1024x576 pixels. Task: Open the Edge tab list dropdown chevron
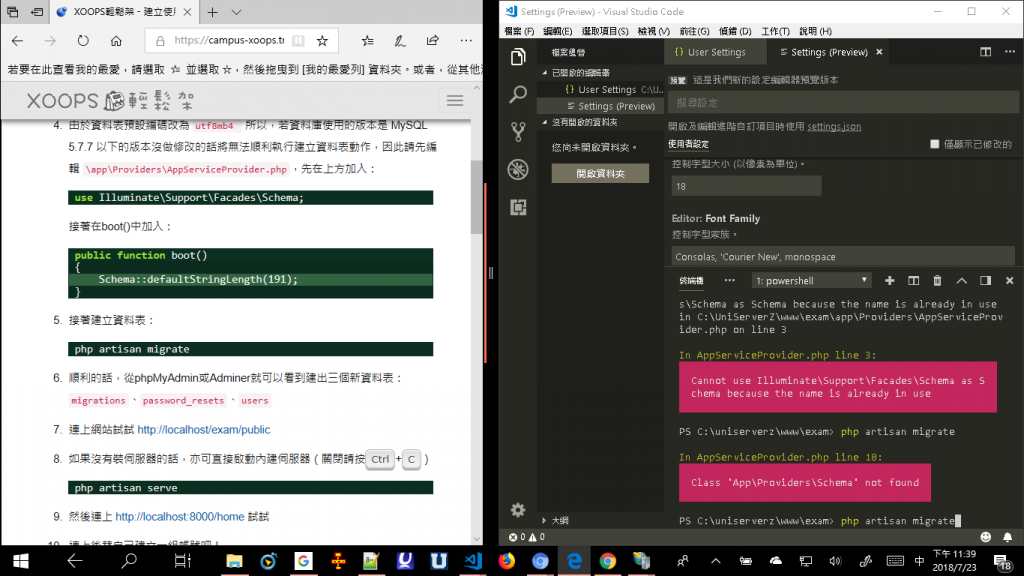coord(236,12)
